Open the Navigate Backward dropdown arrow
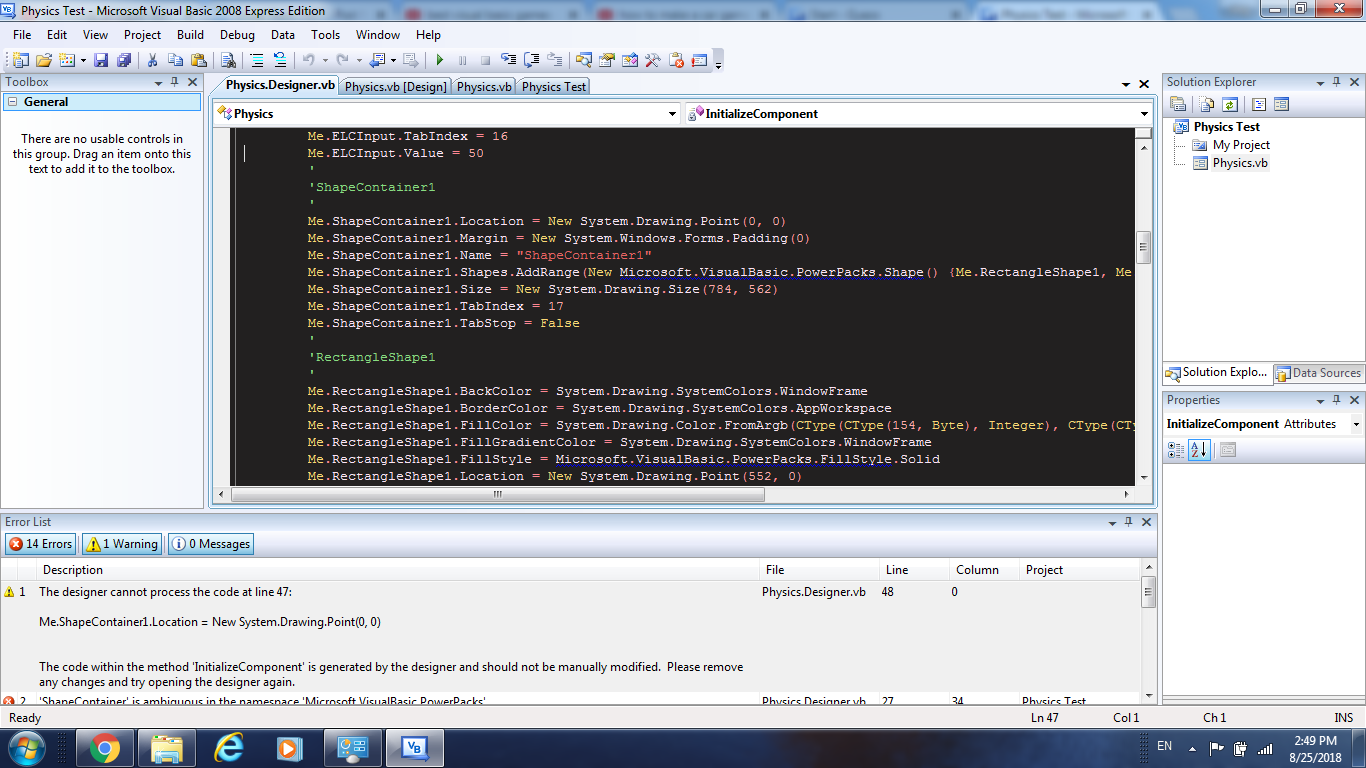1366x768 pixels. click(x=393, y=60)
